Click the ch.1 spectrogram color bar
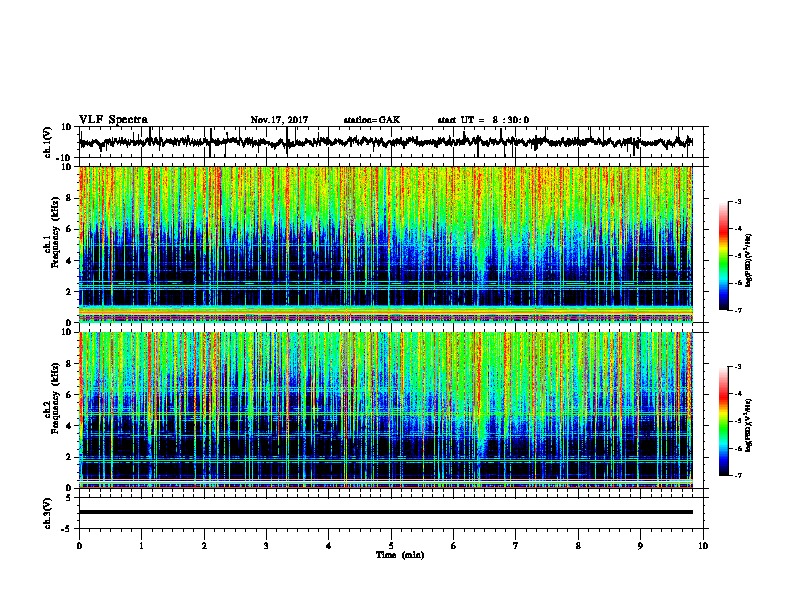Viewport: 792px width, 612px height. tap(724, 256)
